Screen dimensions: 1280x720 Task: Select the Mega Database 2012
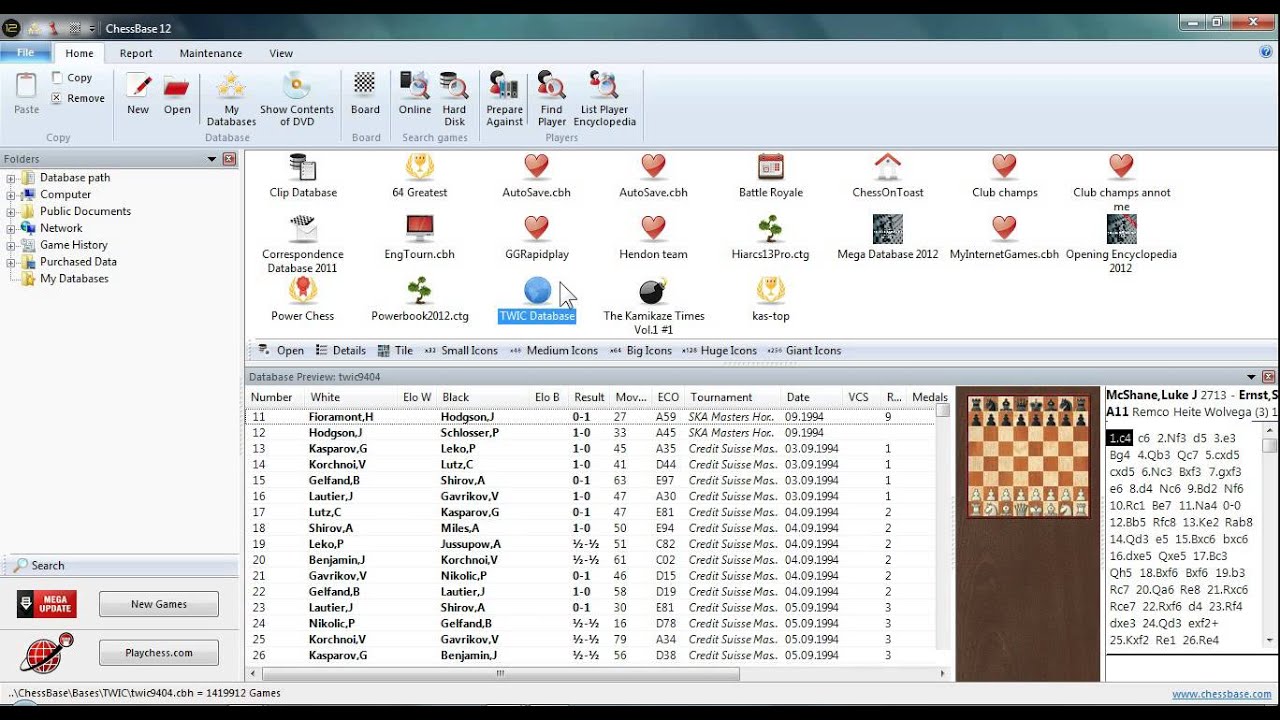pyautogui.click(x=888, y=238)
